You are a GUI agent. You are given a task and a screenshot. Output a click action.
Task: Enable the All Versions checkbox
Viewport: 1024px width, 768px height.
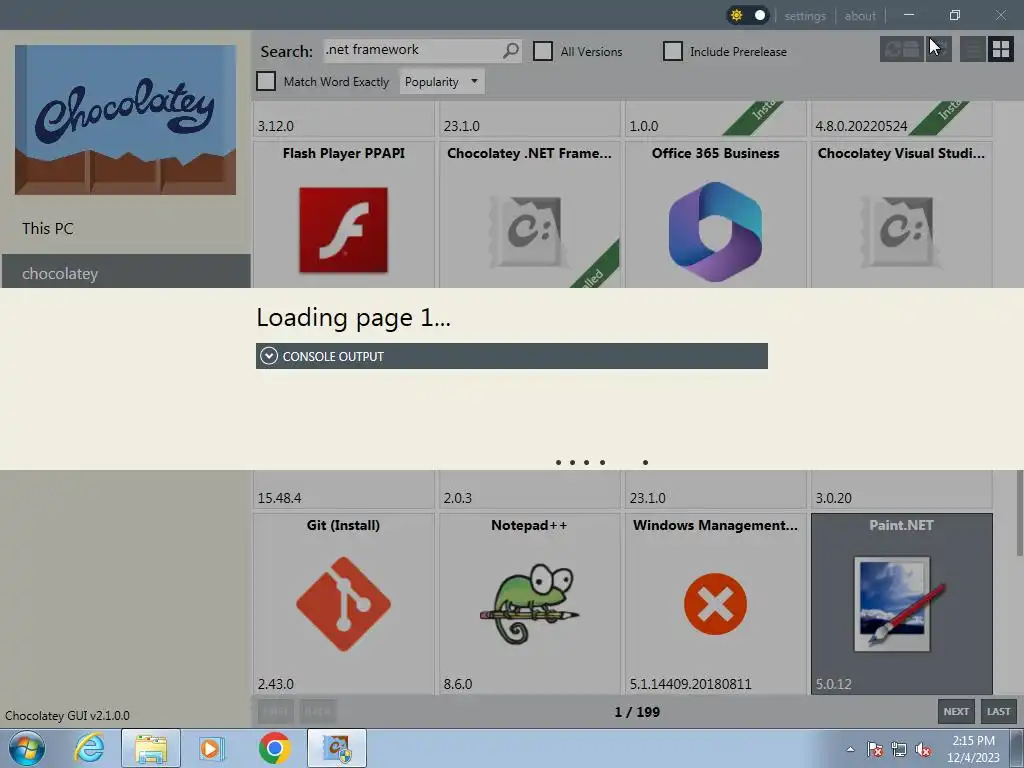543,51
